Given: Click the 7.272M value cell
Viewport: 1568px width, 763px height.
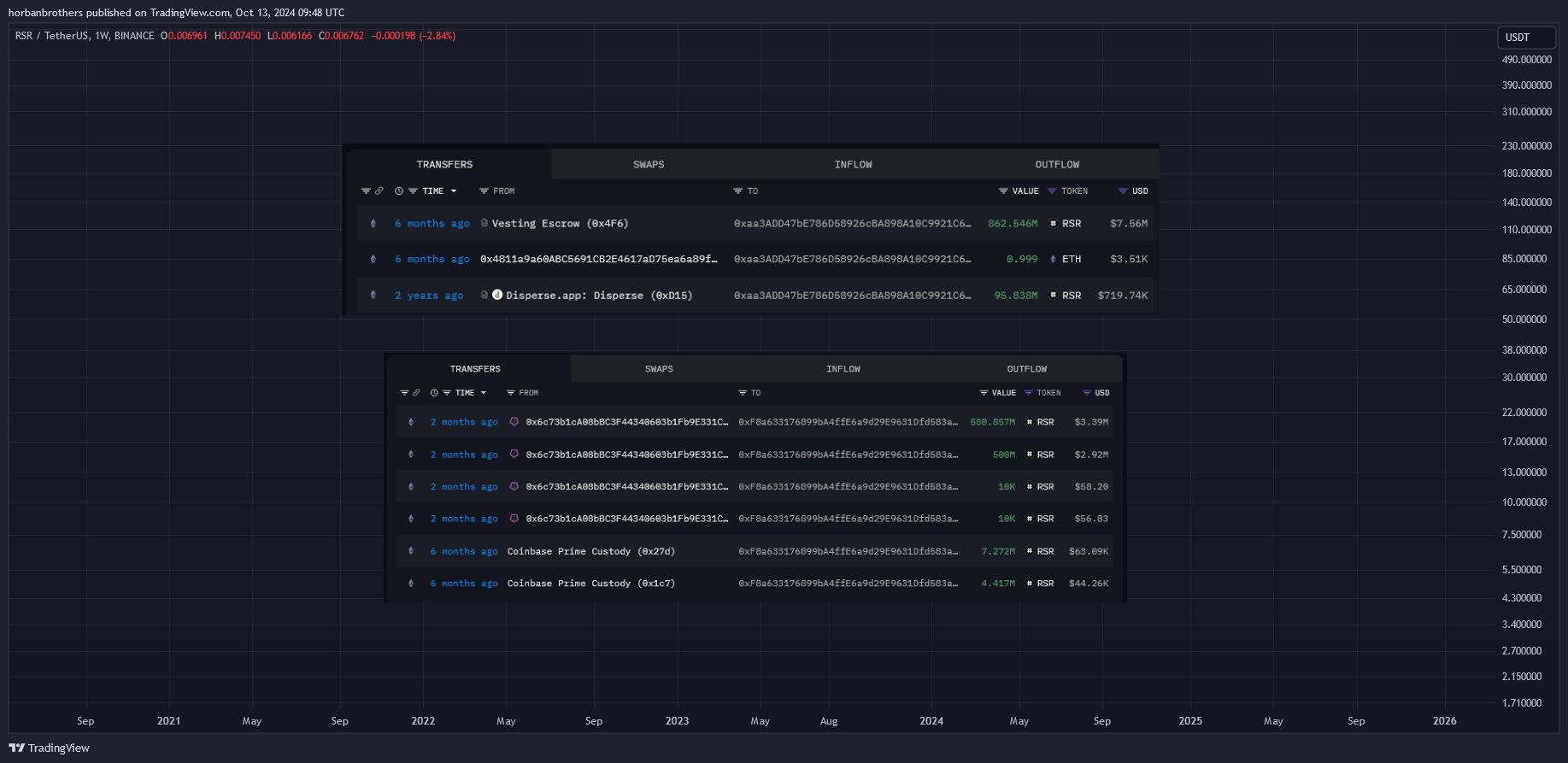Looking at the screenshot, I should pyautogui.click(x=998, y=552).
